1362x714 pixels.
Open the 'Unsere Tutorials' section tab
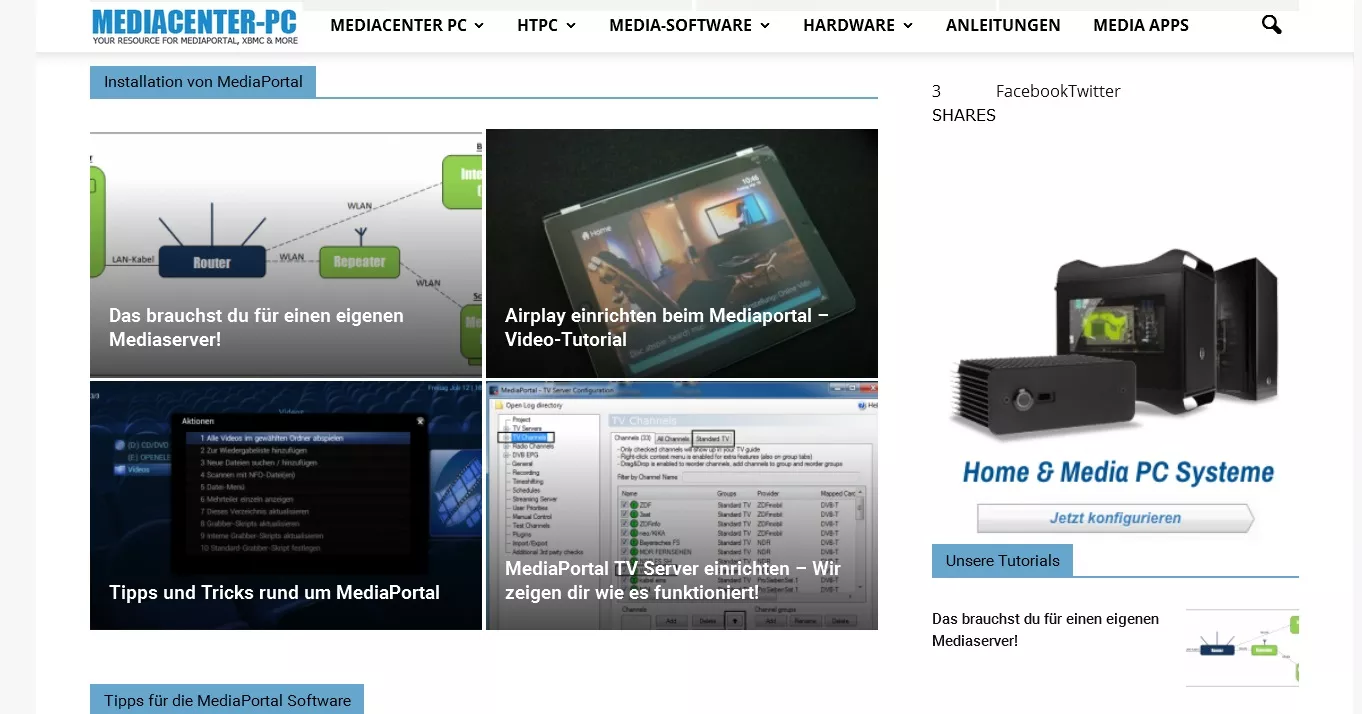pyautogui.click(x=1002, y=560)
